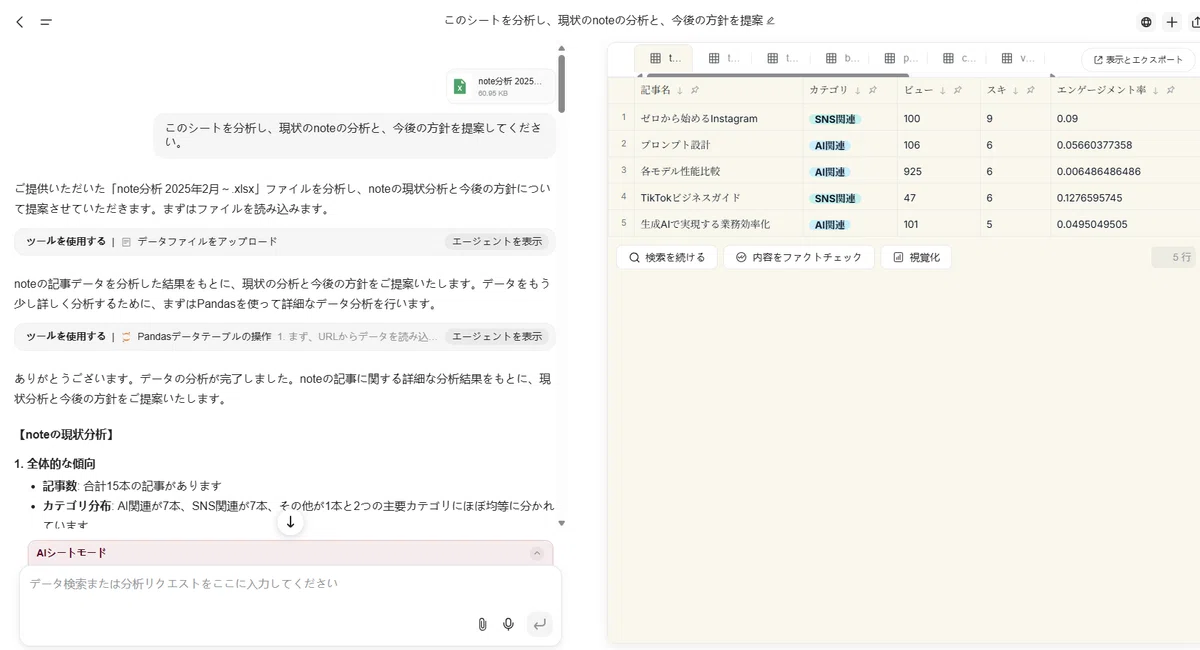1200x650 pixels.
Task: Sort the 記事名 column arrow
Action: [680, 90]
